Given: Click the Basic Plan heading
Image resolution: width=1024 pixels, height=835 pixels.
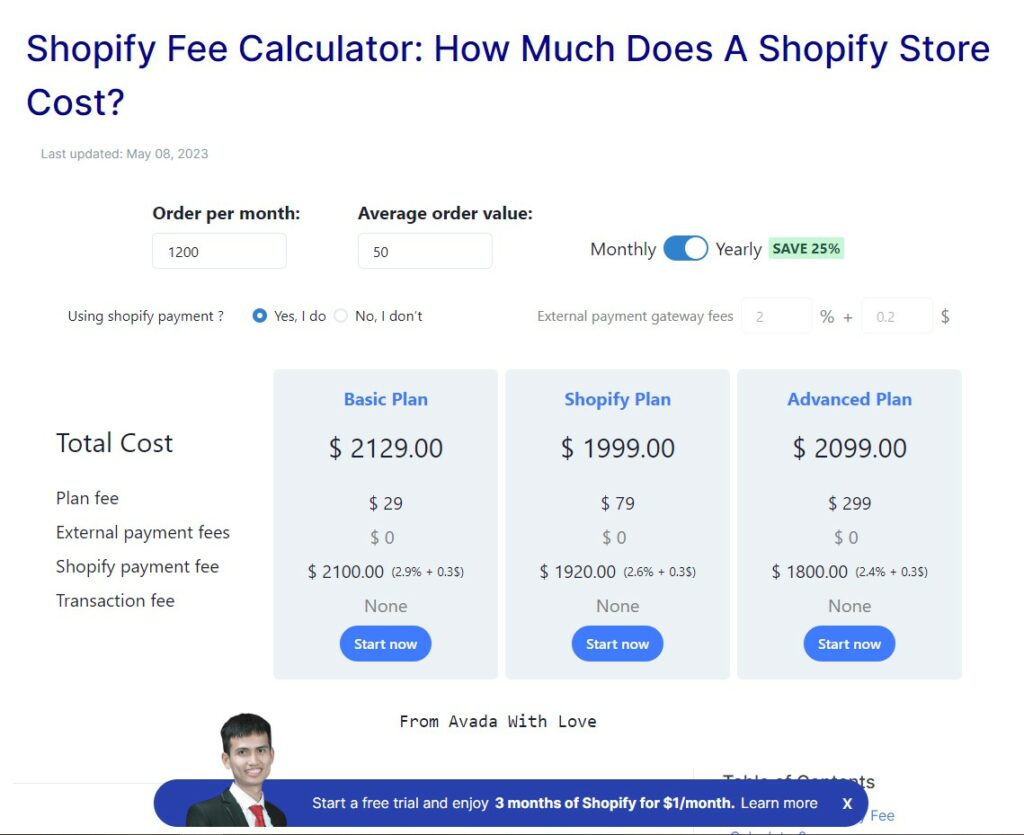Looking at the screenshot, I should [385, 399].
